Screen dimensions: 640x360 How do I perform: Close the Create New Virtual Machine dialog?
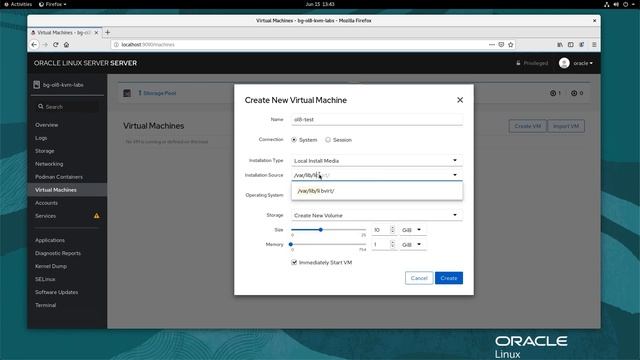(460, 100)
